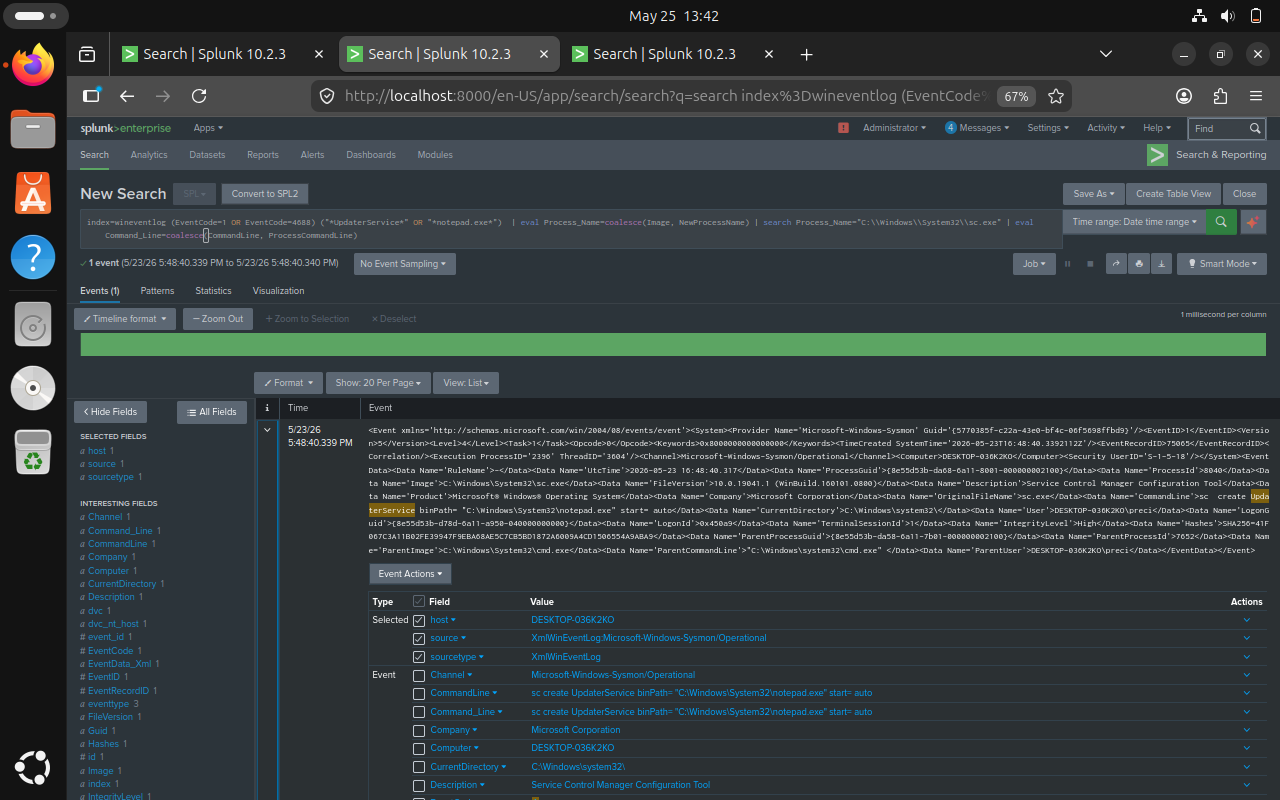Print the search results
The width and height of the screenshot is (1280, 800).
pyautogui.click(x=1138, y=264)
